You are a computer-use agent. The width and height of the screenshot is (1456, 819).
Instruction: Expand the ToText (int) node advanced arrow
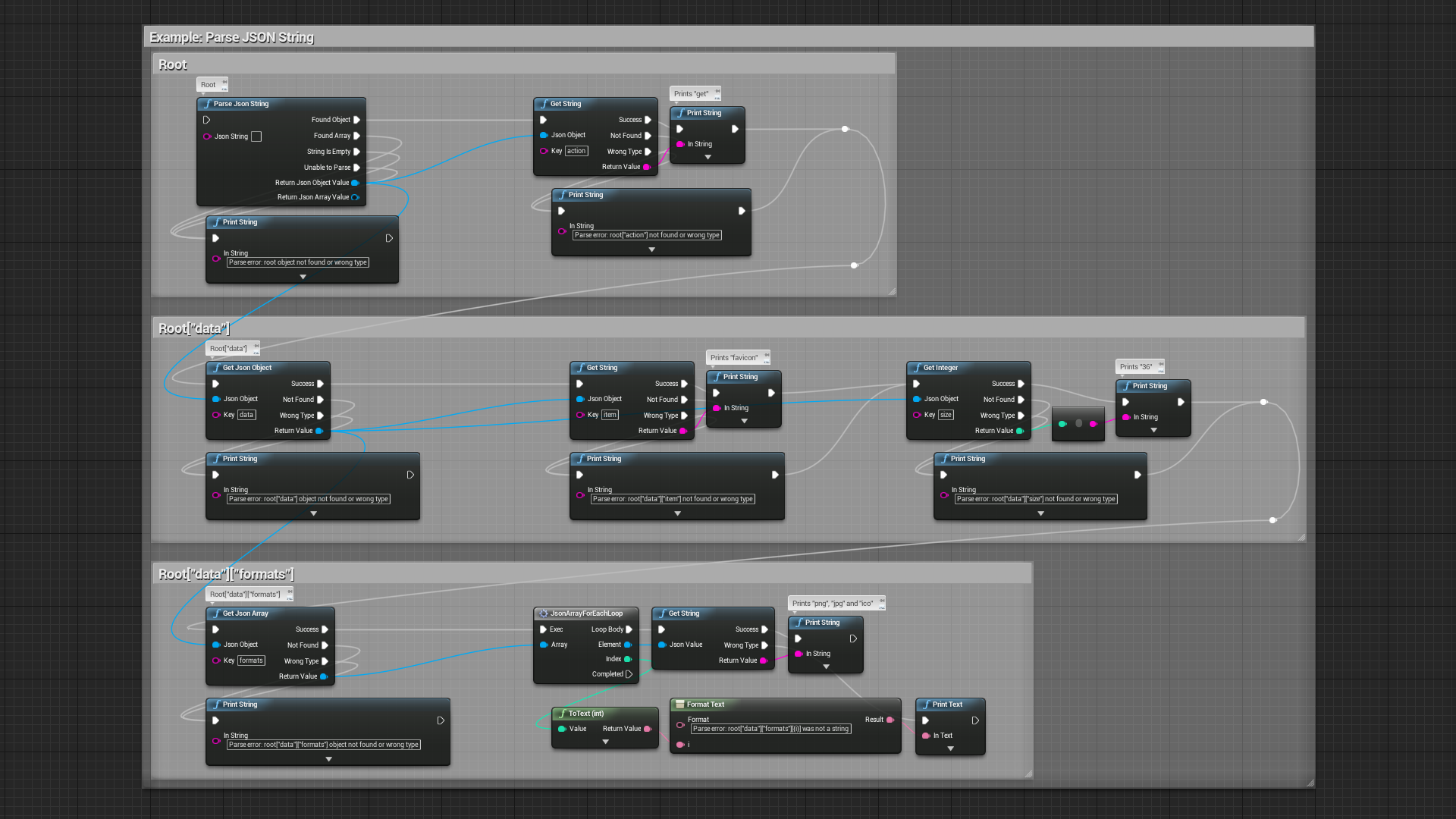tap(605, 742)
